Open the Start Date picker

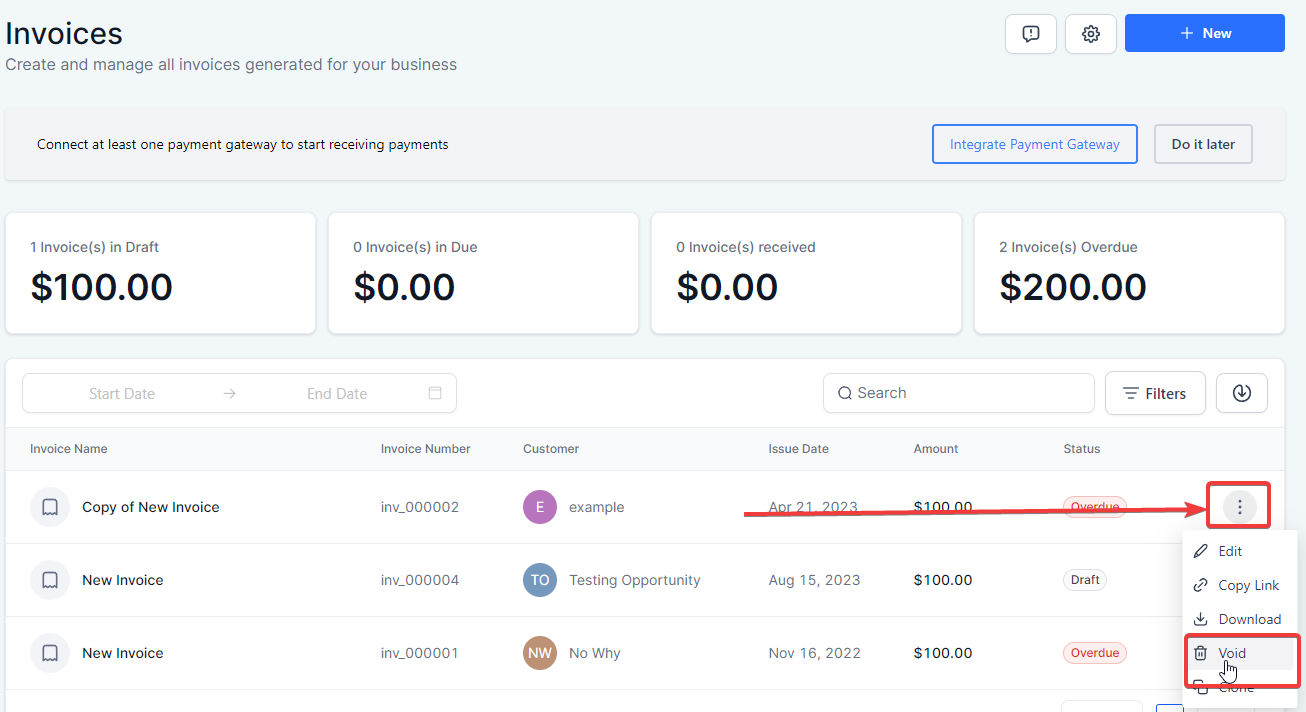click(122, 393)
